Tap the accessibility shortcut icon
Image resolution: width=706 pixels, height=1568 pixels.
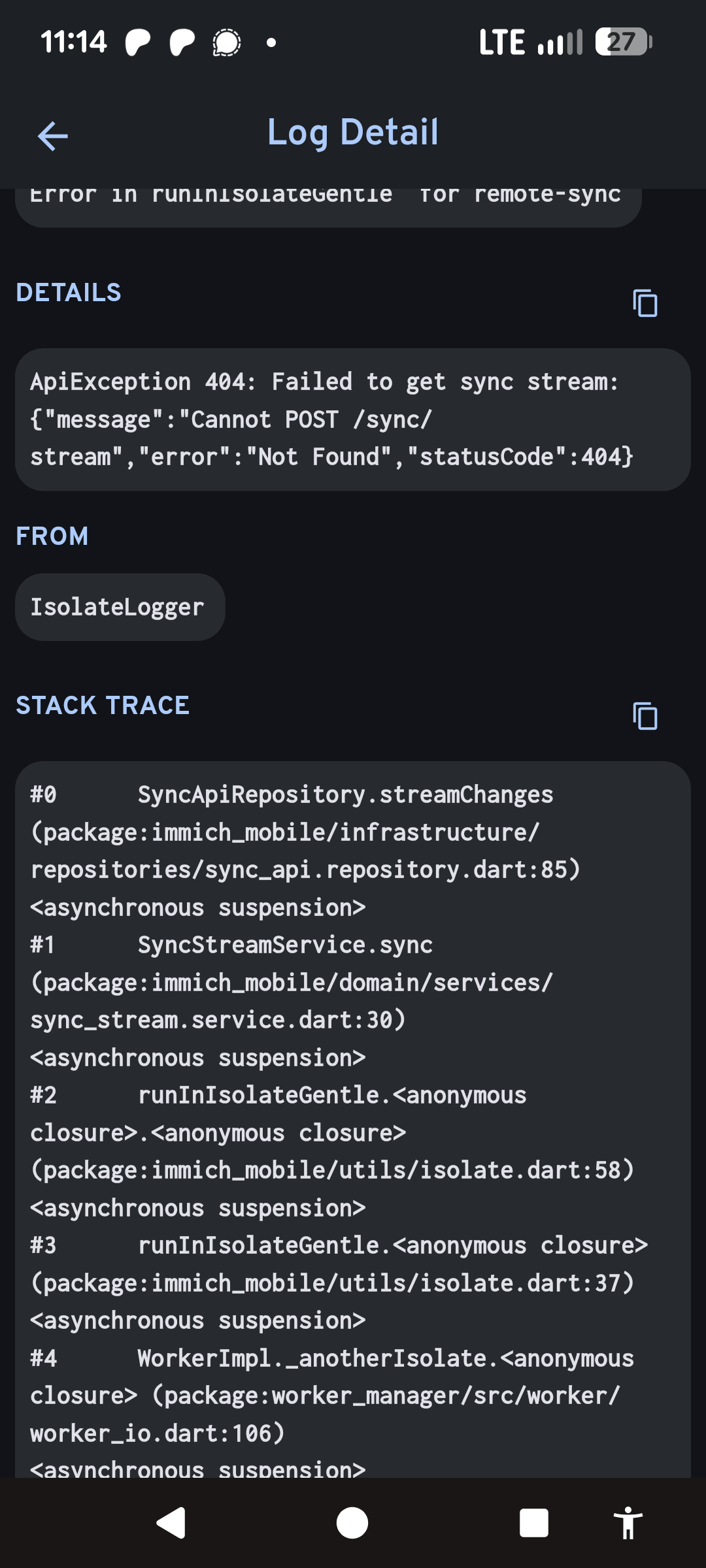pyautogui.click(x=628, y=1523)
